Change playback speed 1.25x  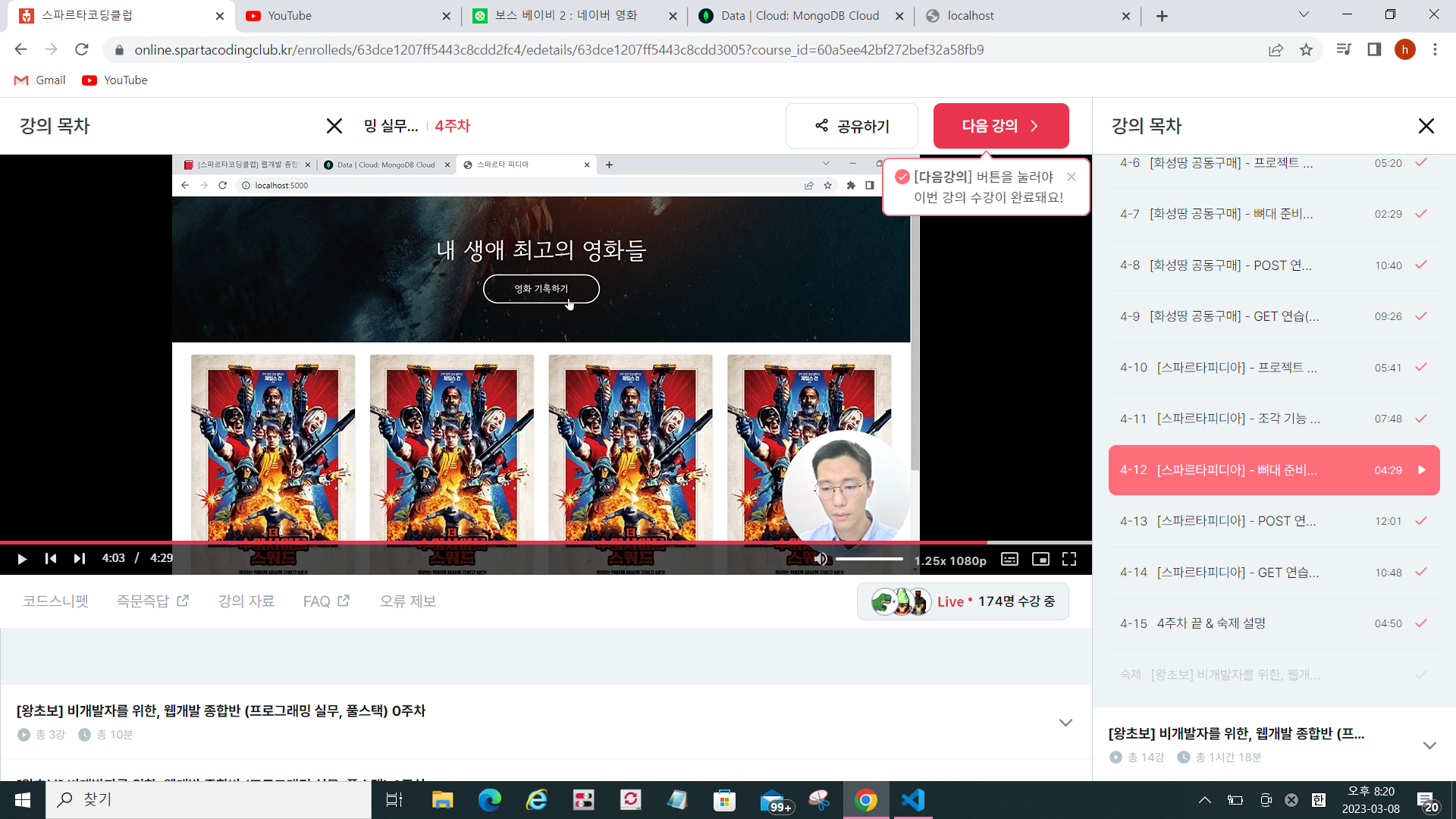click(930, 560)
